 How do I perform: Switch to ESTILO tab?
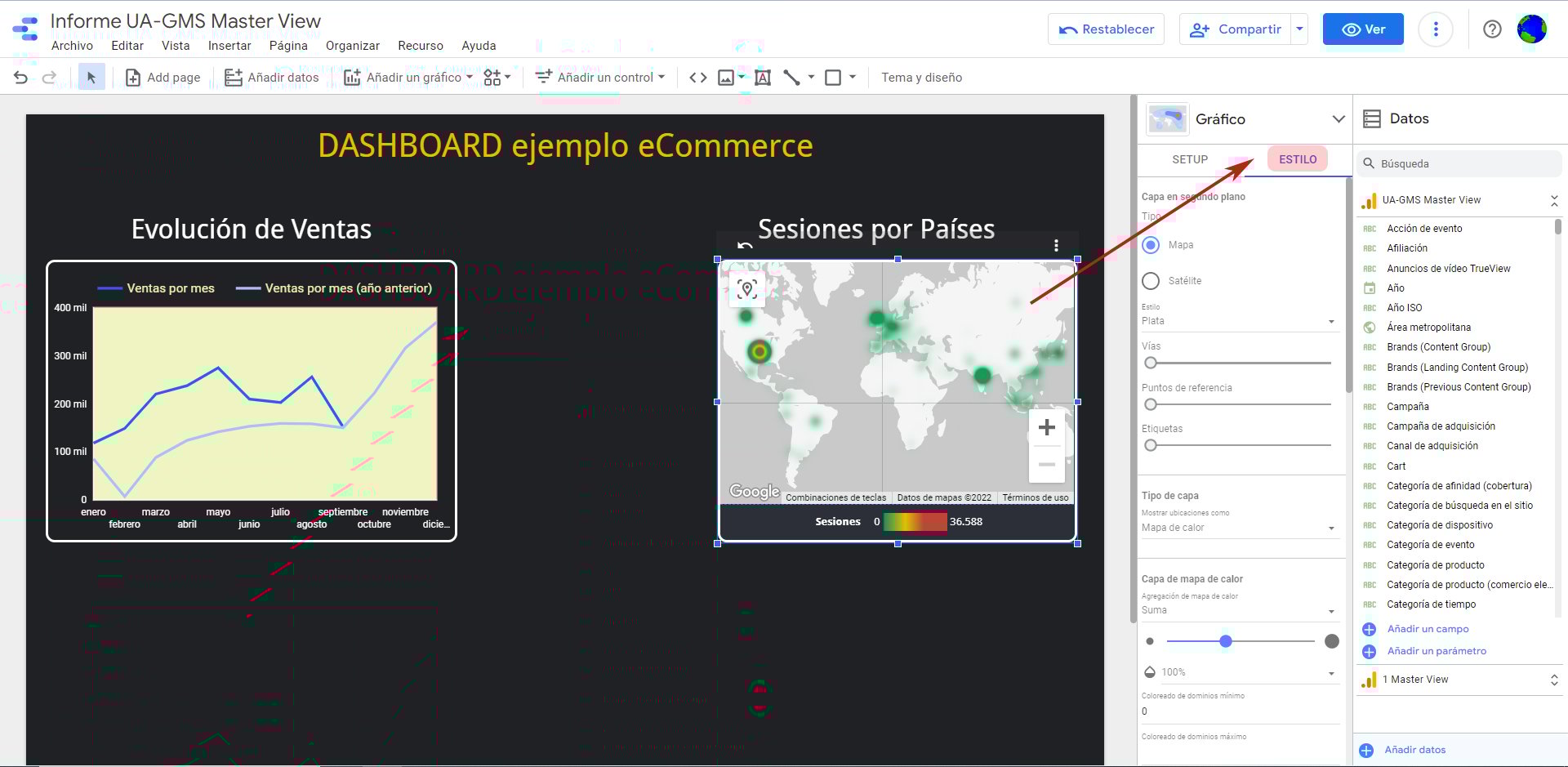tap(1298, 159)
